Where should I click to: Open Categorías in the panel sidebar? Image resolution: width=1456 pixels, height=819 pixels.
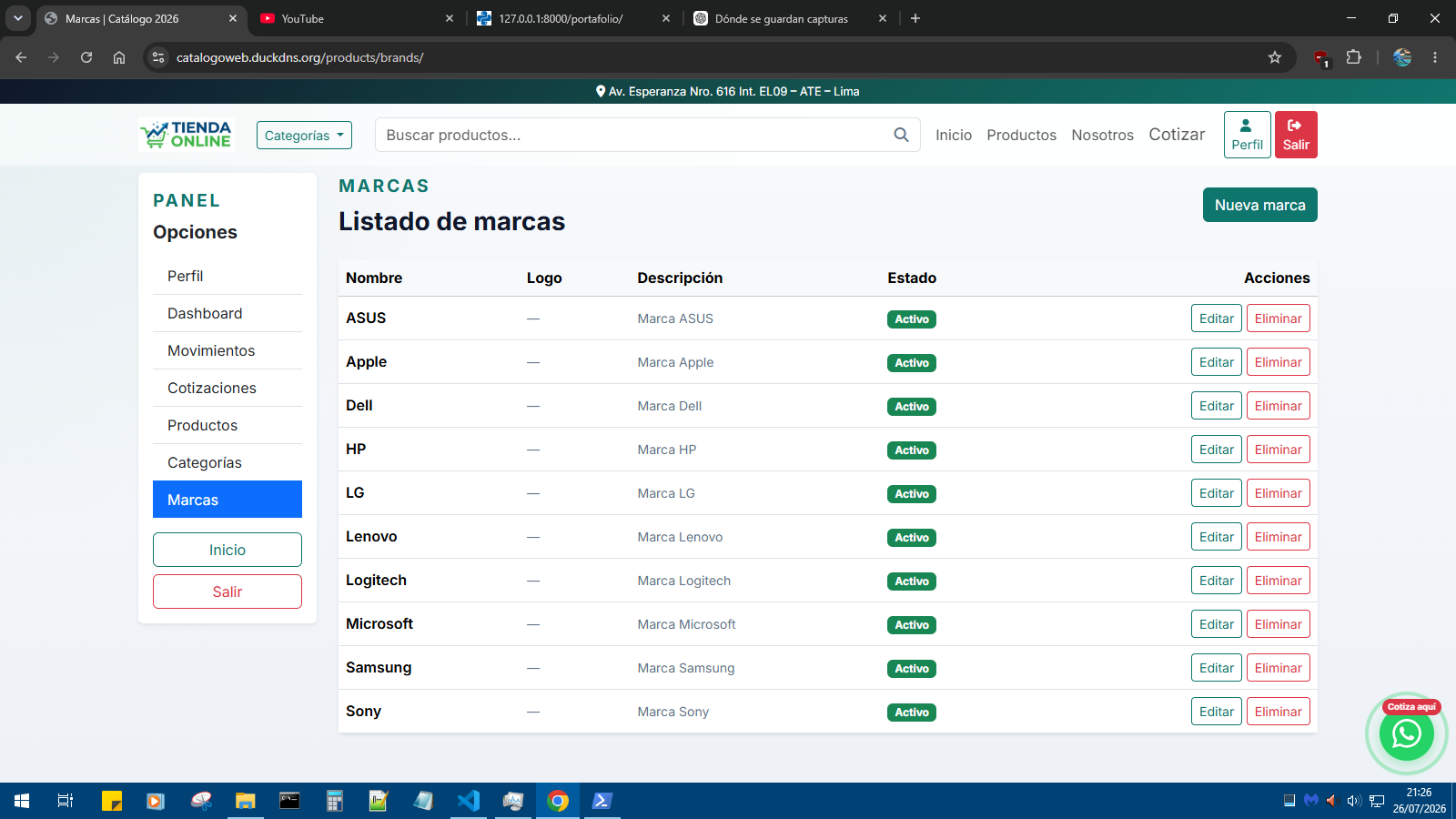(x=227, y=462)
